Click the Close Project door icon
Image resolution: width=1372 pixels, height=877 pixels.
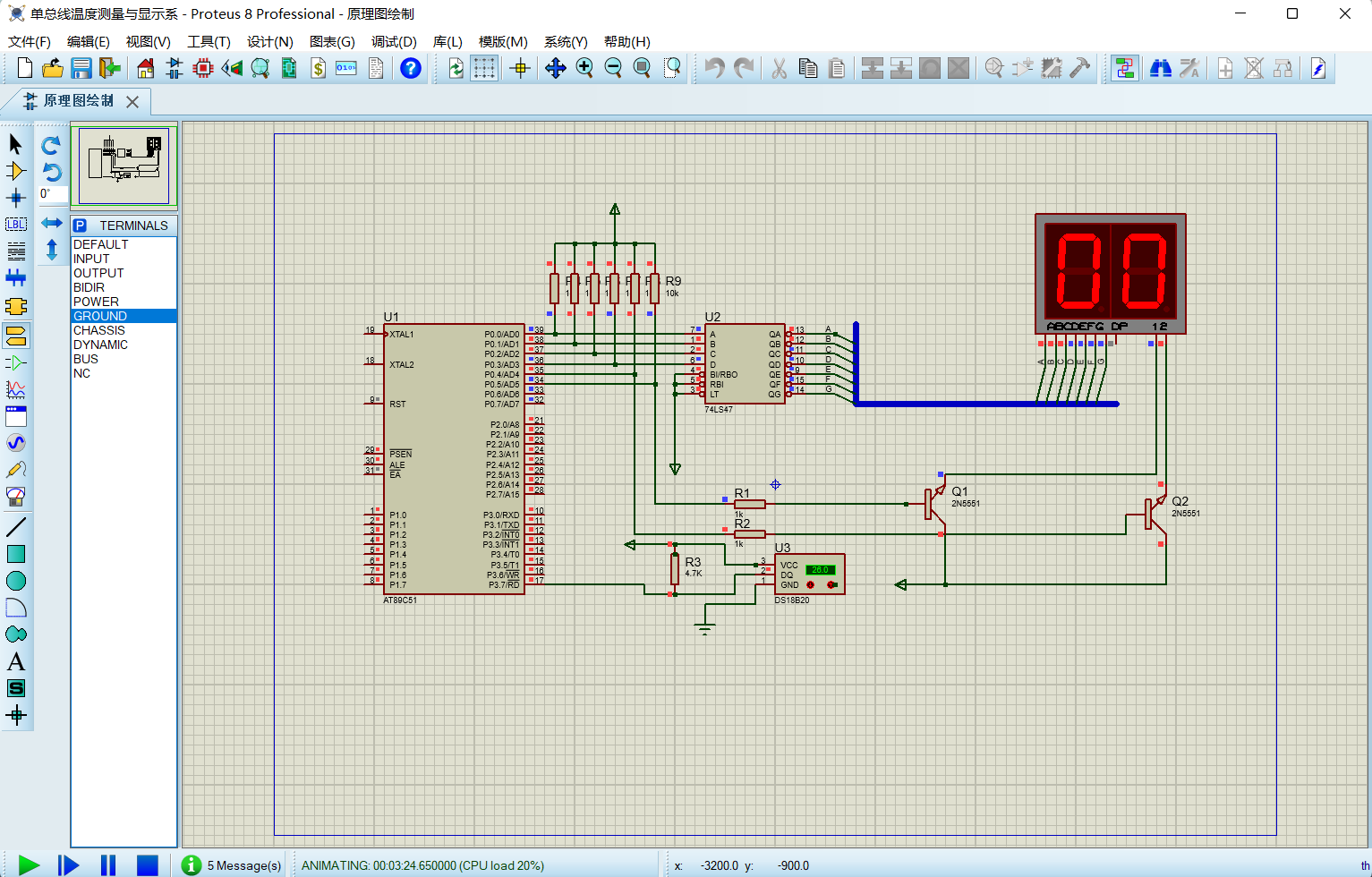tap(110, 68)
